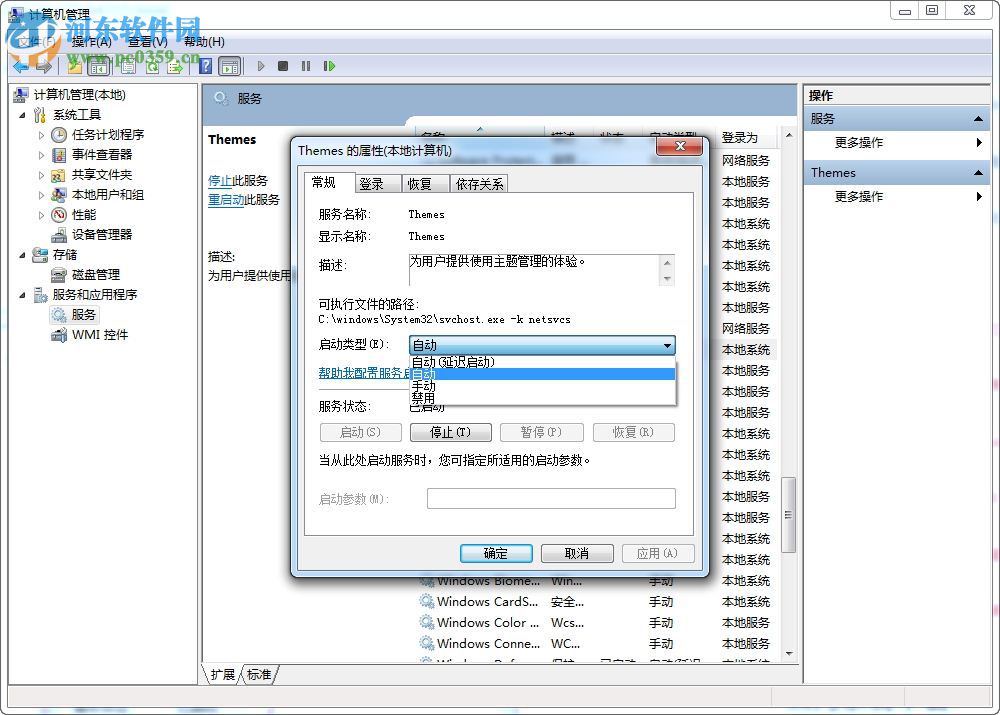Click the 停止(T) button

click(x=449, y=432)
